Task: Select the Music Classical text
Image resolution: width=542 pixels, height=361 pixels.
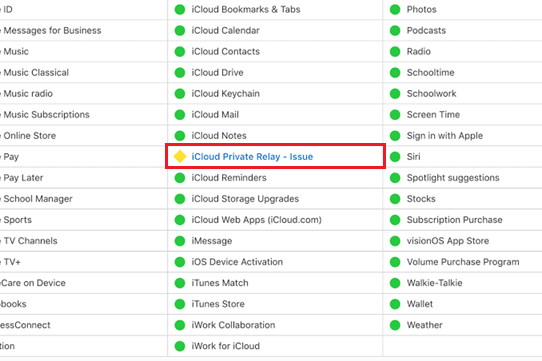Action: click(x=36, y=73)
